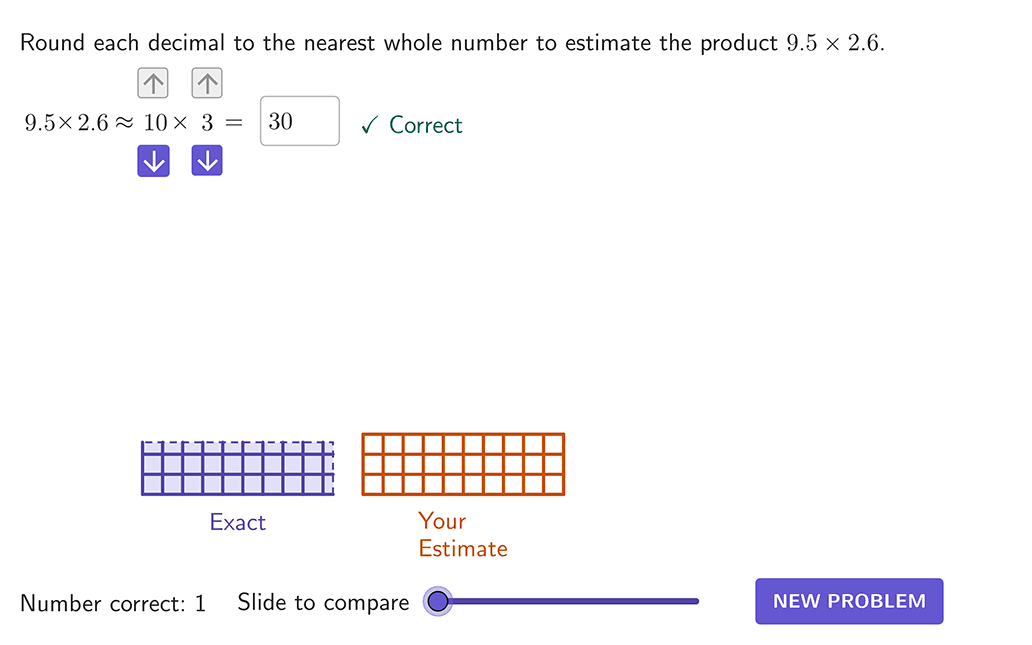
Task: Click the instruction text at the top
Action: [452, 44]
